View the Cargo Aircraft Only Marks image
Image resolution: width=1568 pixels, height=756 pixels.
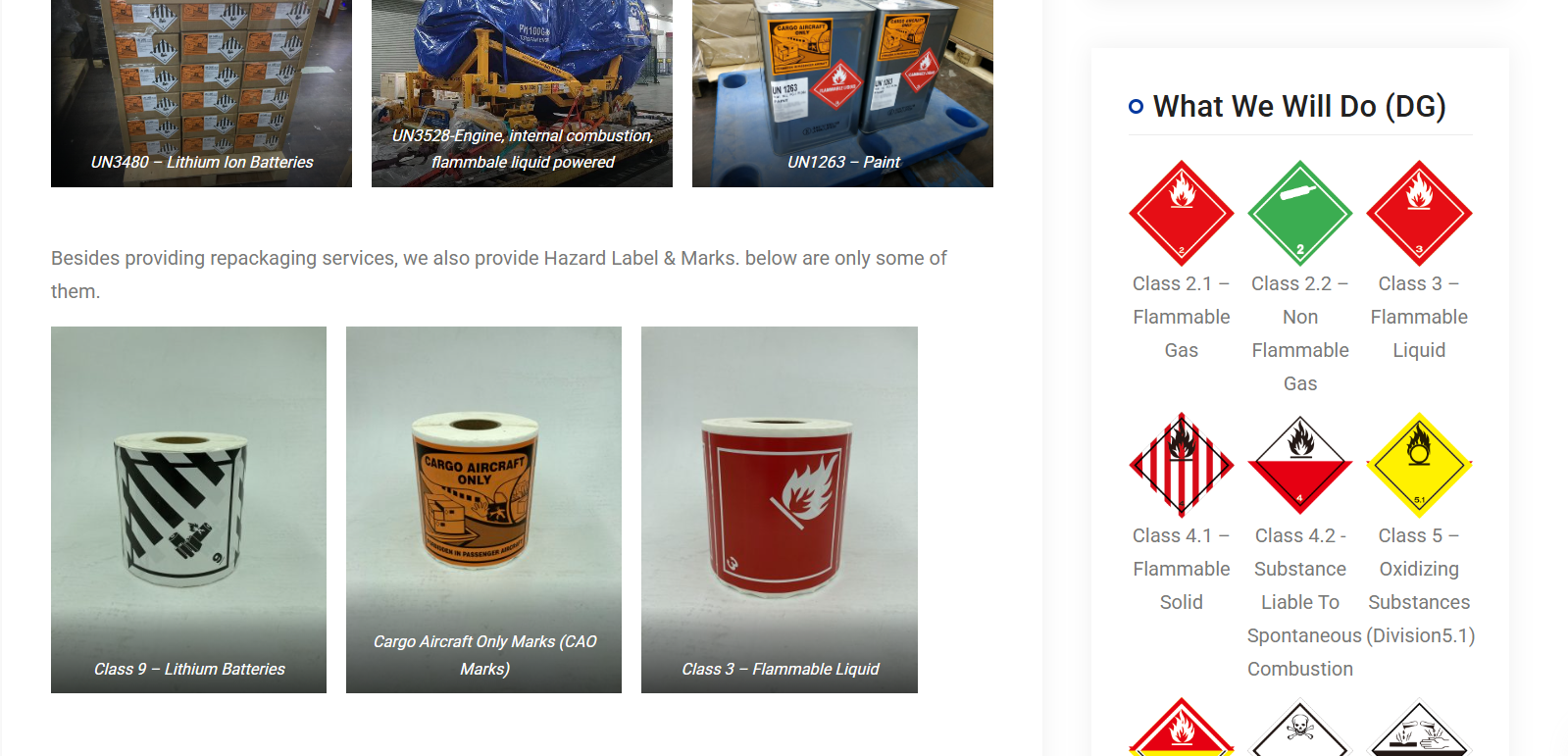pyautogui.click(x=483, y=510)
